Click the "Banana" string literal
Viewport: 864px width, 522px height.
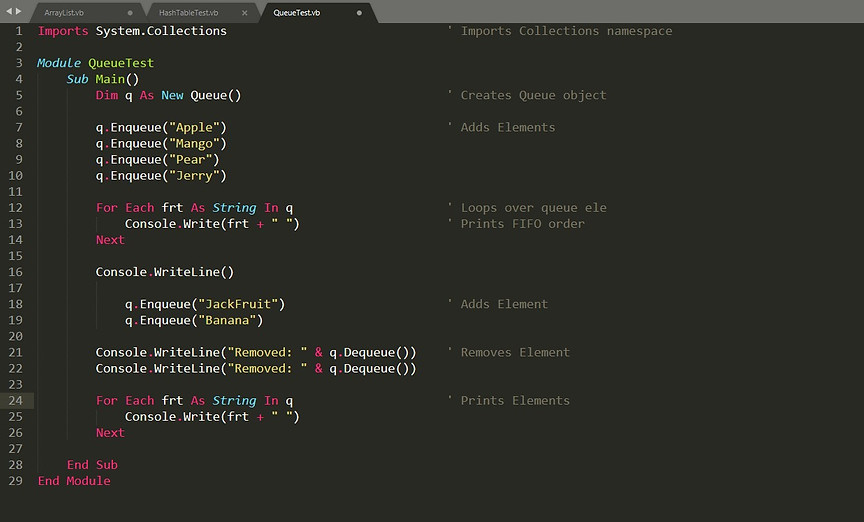coord(227,320)
